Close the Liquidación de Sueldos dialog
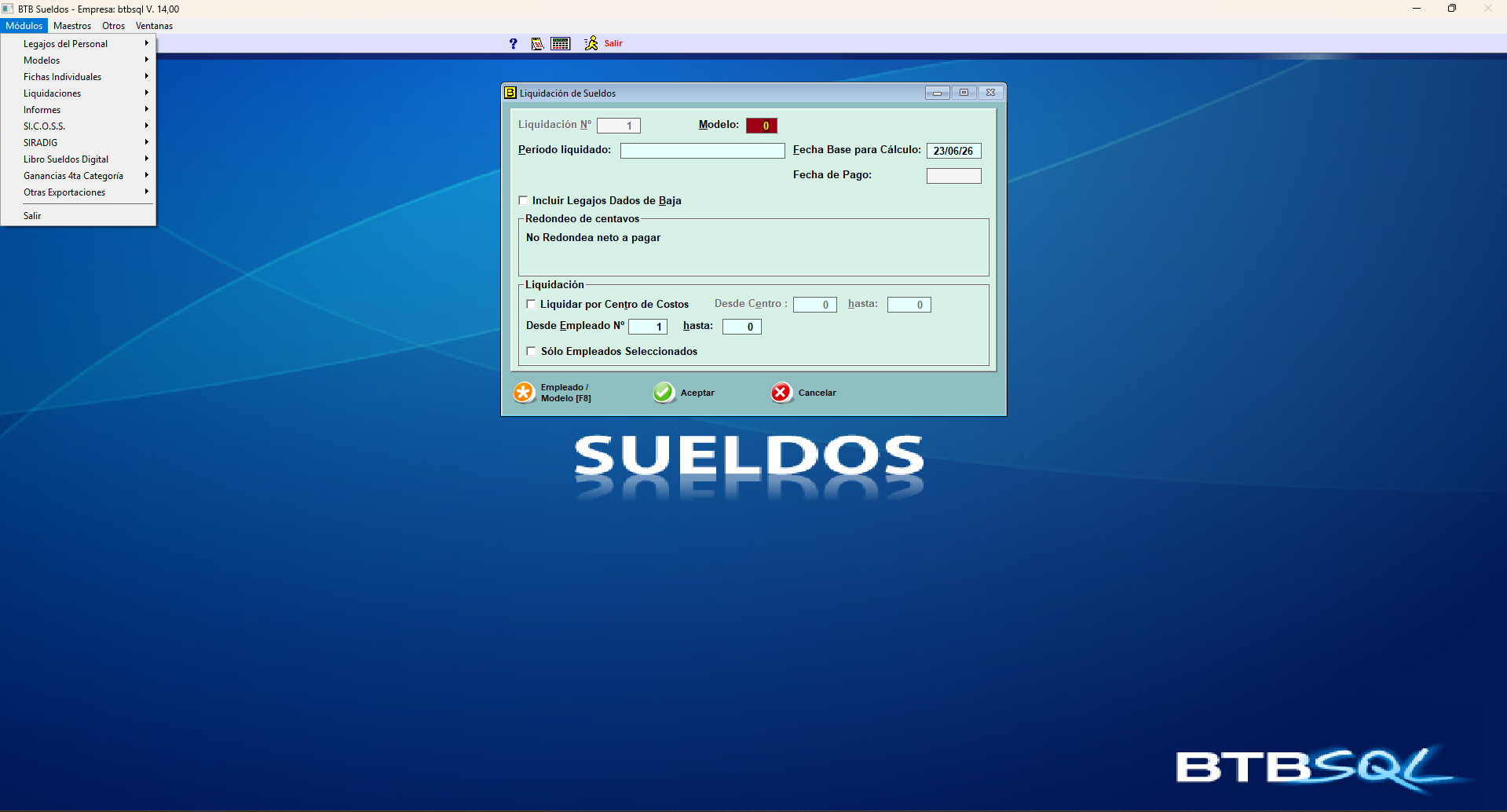The image size is (1507, 812). coord(990,93)
